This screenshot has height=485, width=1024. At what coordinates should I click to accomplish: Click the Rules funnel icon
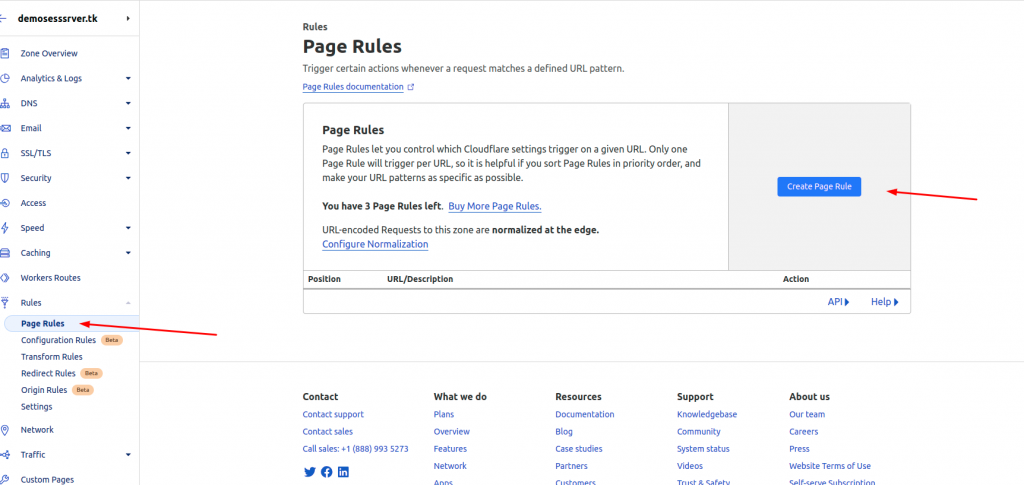tap(5, 302)
